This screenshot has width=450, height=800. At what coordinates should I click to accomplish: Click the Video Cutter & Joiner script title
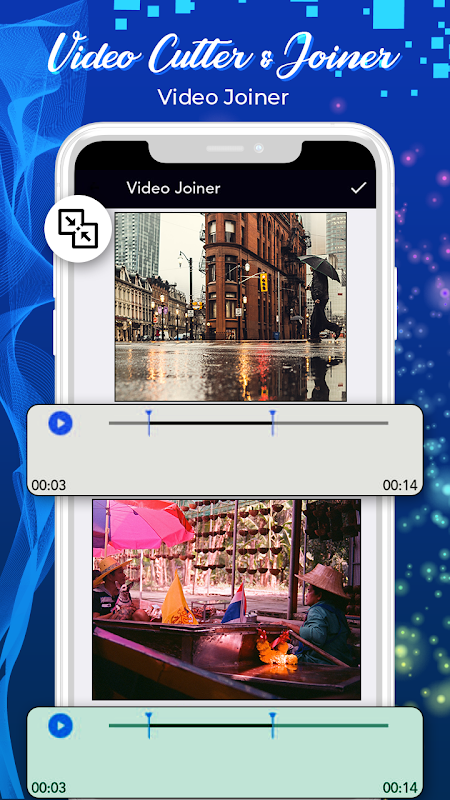pyautogui.click(x=223, y=56)
